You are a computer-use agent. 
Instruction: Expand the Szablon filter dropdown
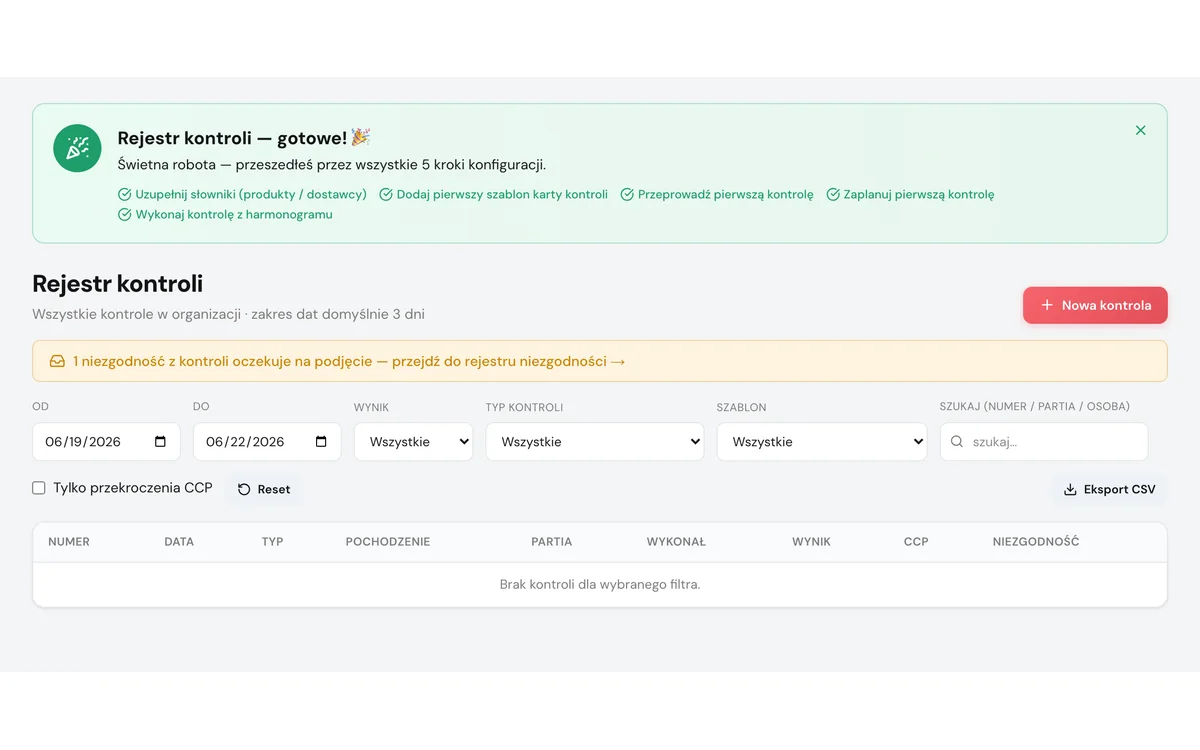(x=822, y=442)
